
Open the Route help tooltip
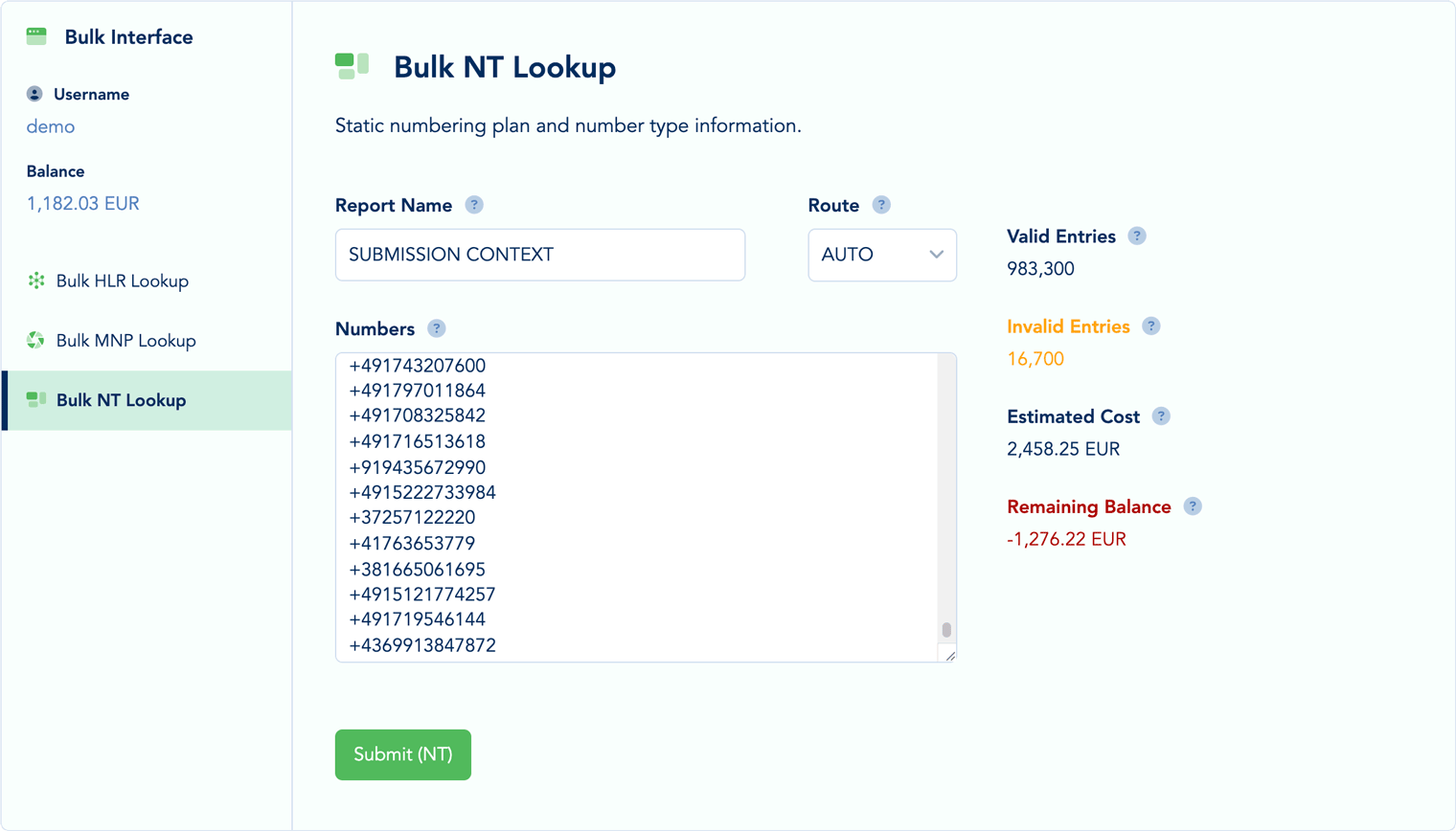point(882,204)
